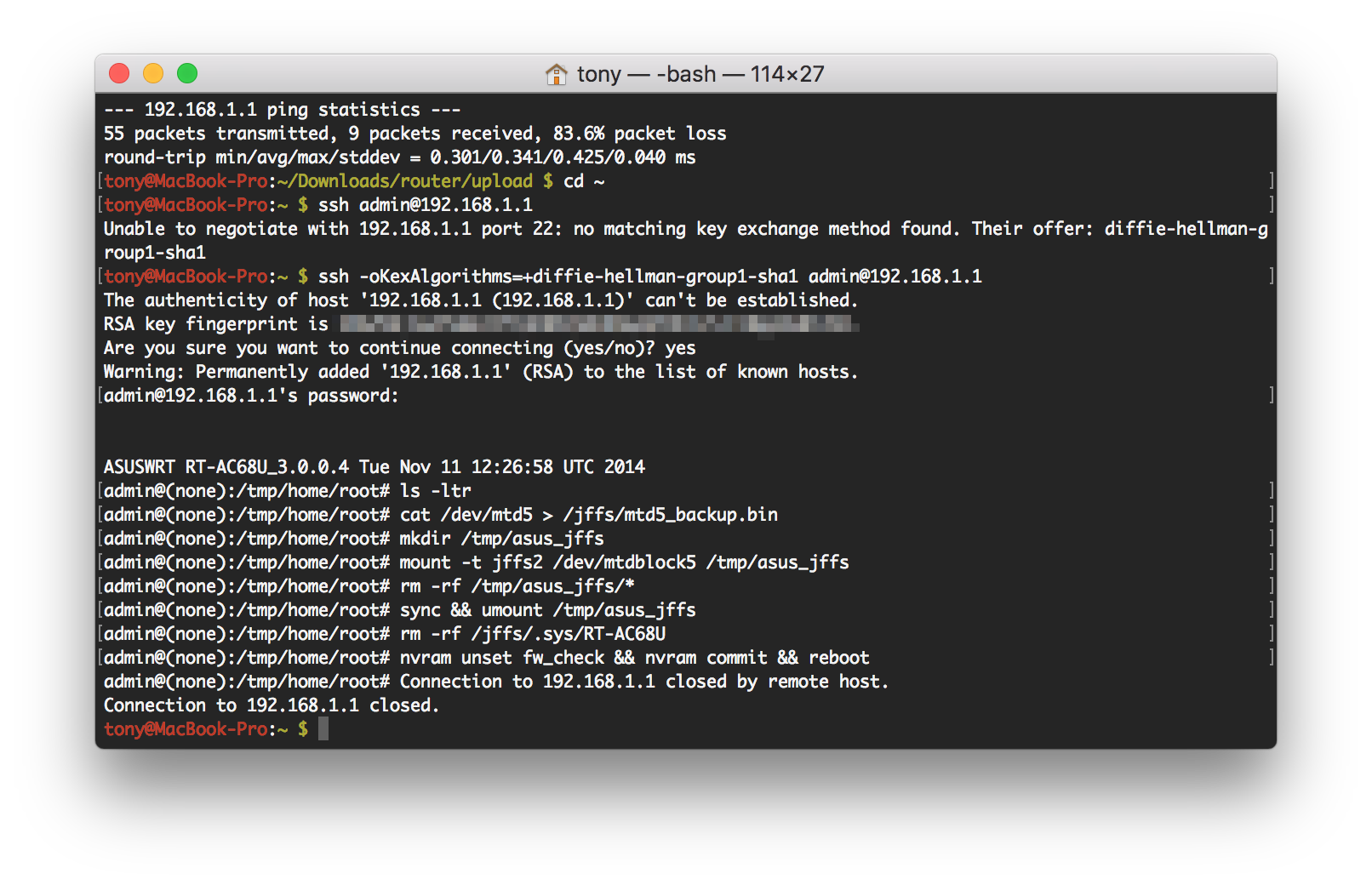
Task: Close the terminal window with red button
Action: (x=119, y=74)
